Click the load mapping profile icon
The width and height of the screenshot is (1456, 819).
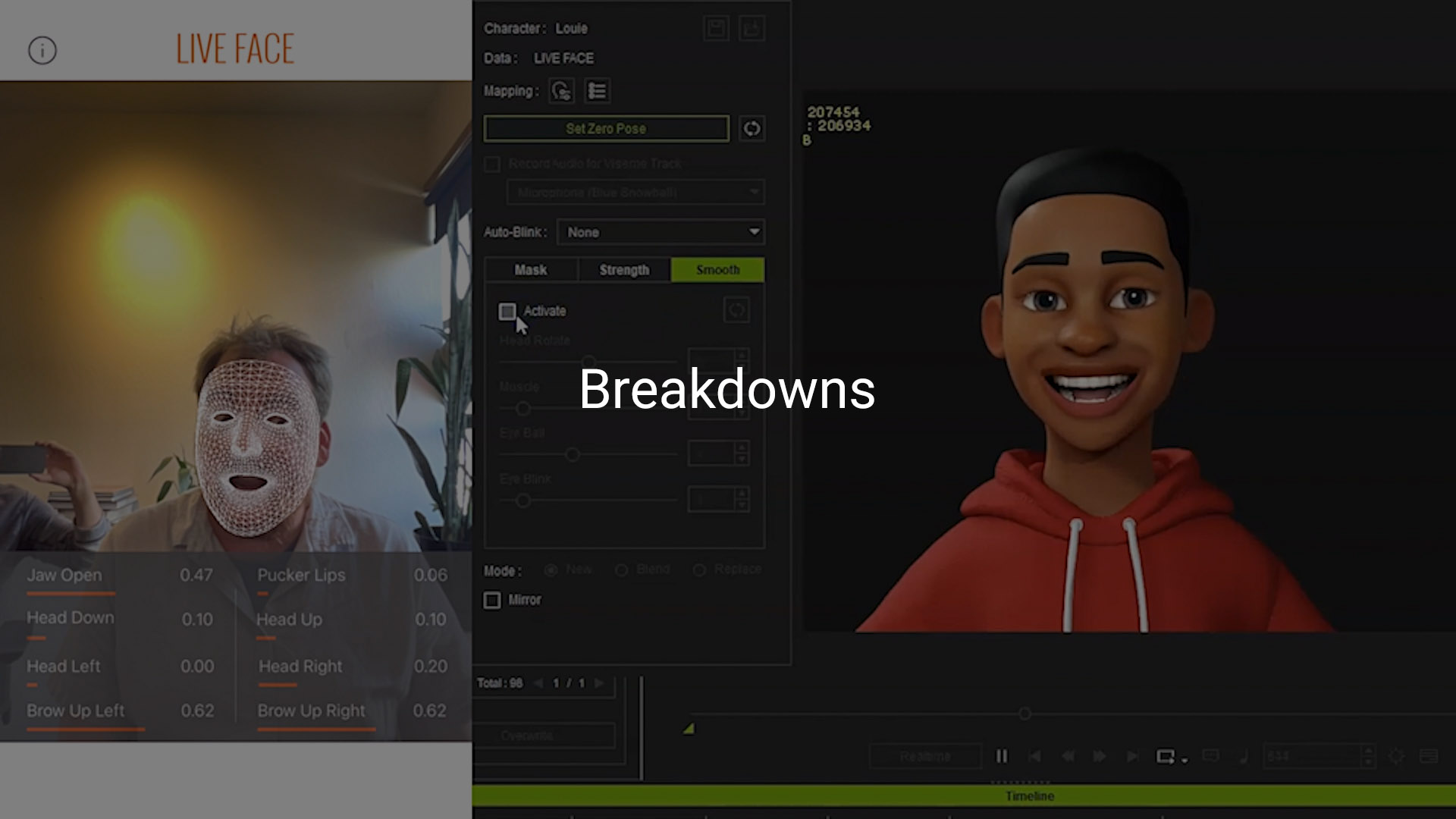click(752, 29)
